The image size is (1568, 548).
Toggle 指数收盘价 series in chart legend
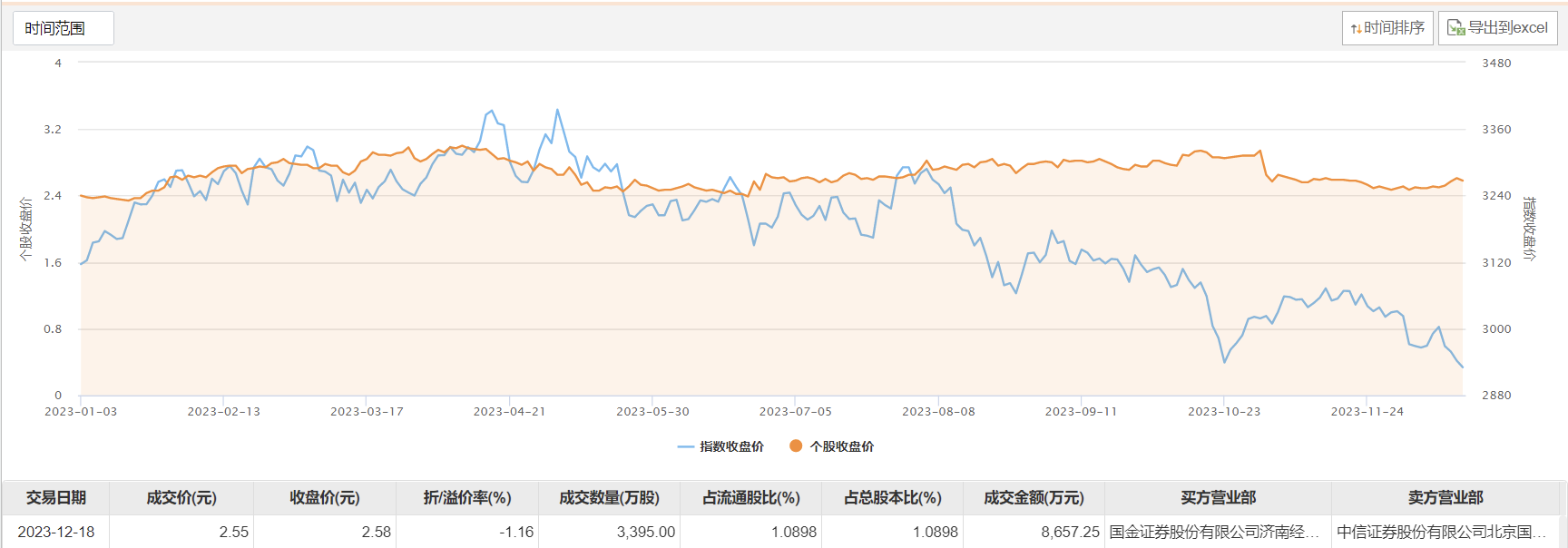(x=720, y=446)
